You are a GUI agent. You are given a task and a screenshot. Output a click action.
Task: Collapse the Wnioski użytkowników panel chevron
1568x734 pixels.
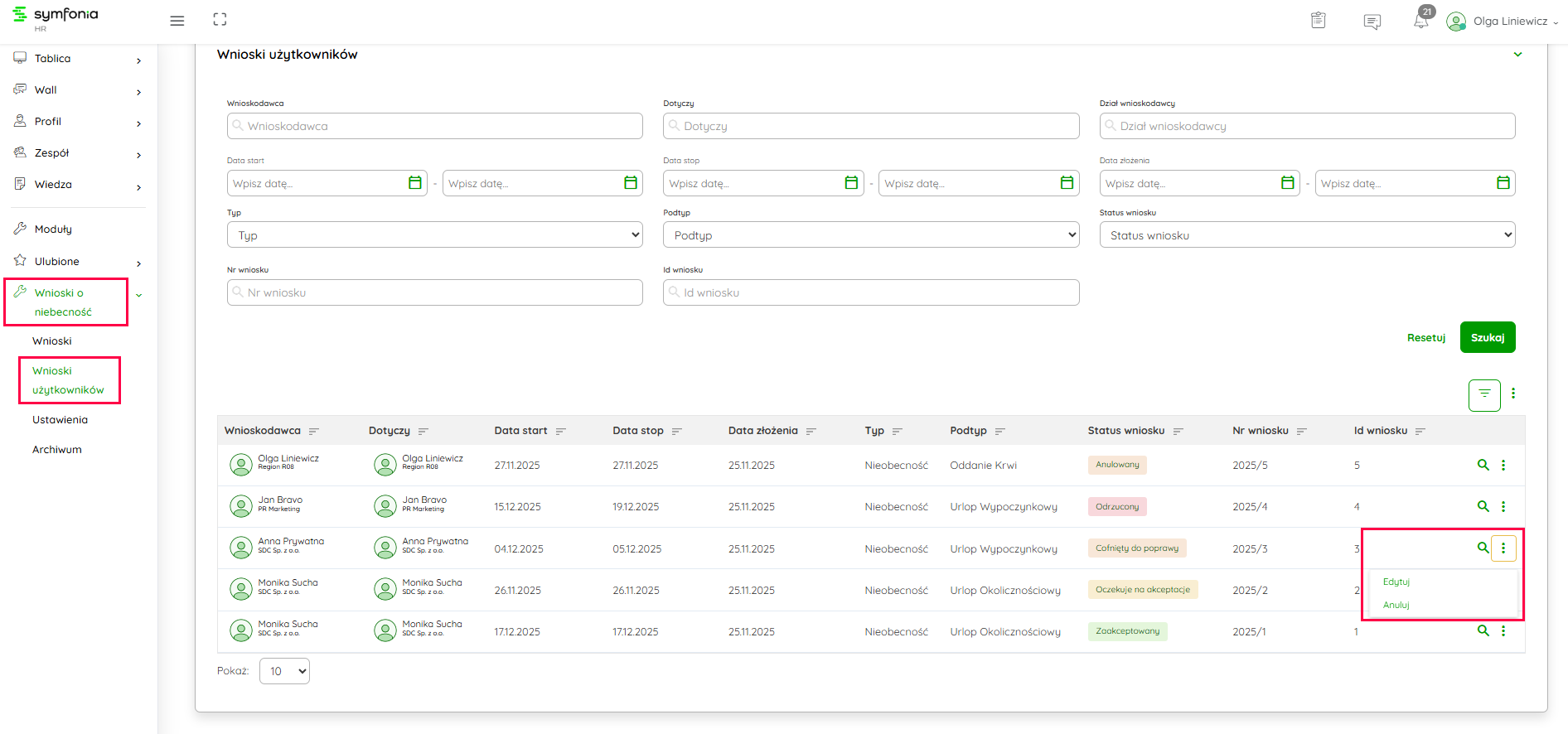tap(1517, 55)
